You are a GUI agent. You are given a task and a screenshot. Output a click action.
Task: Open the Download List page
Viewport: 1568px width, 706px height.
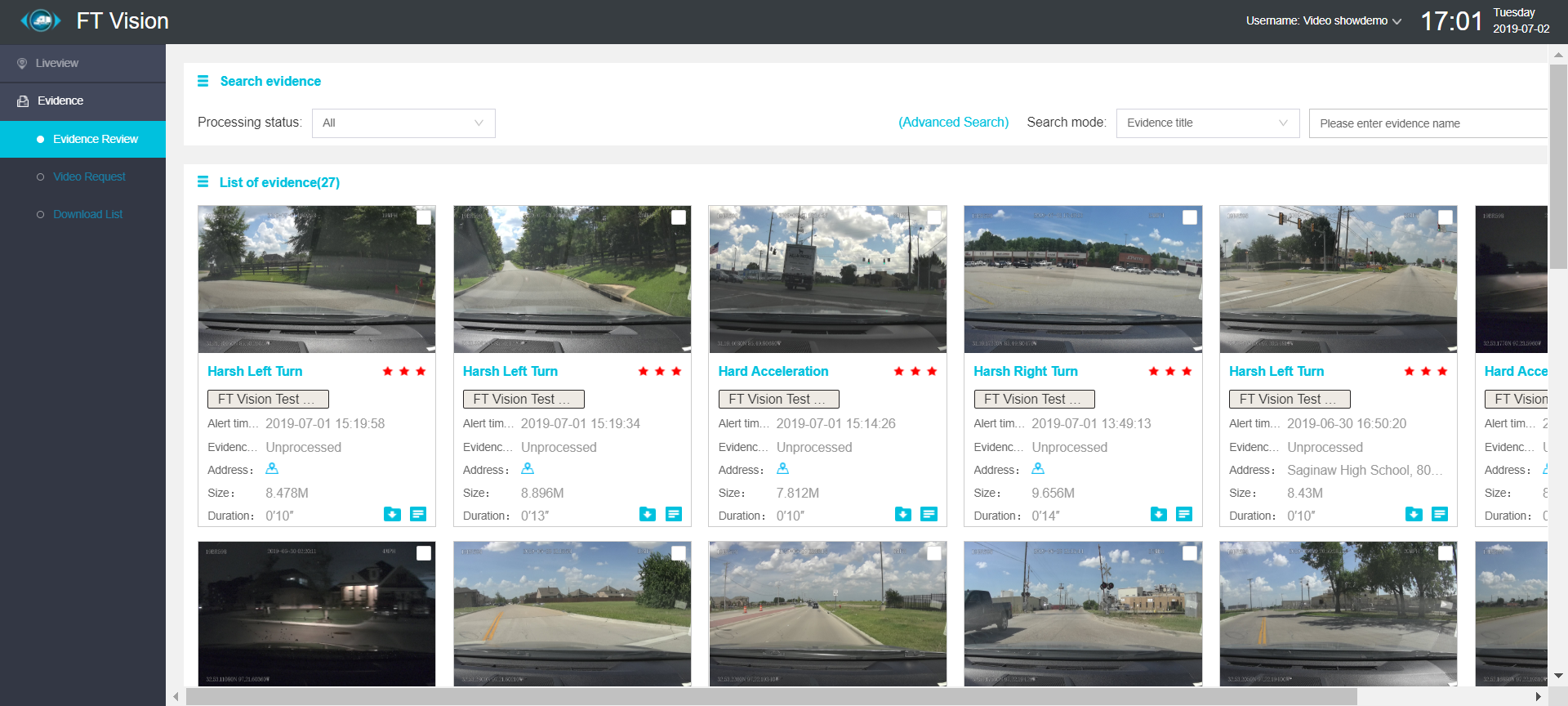pos(87,215)
